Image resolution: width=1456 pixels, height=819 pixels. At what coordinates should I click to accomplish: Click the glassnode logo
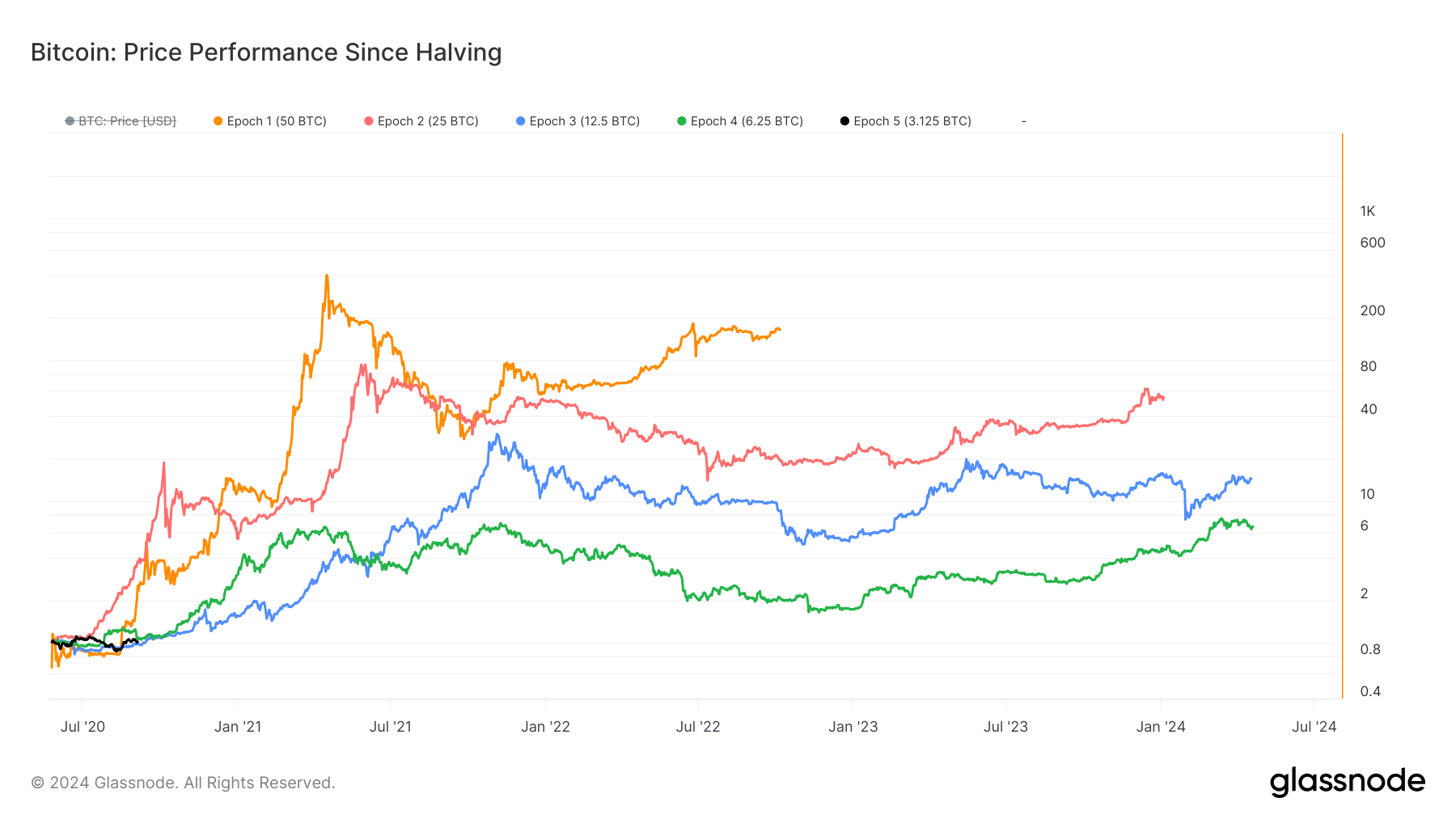pyautogui.click(x=1347, y=782)
